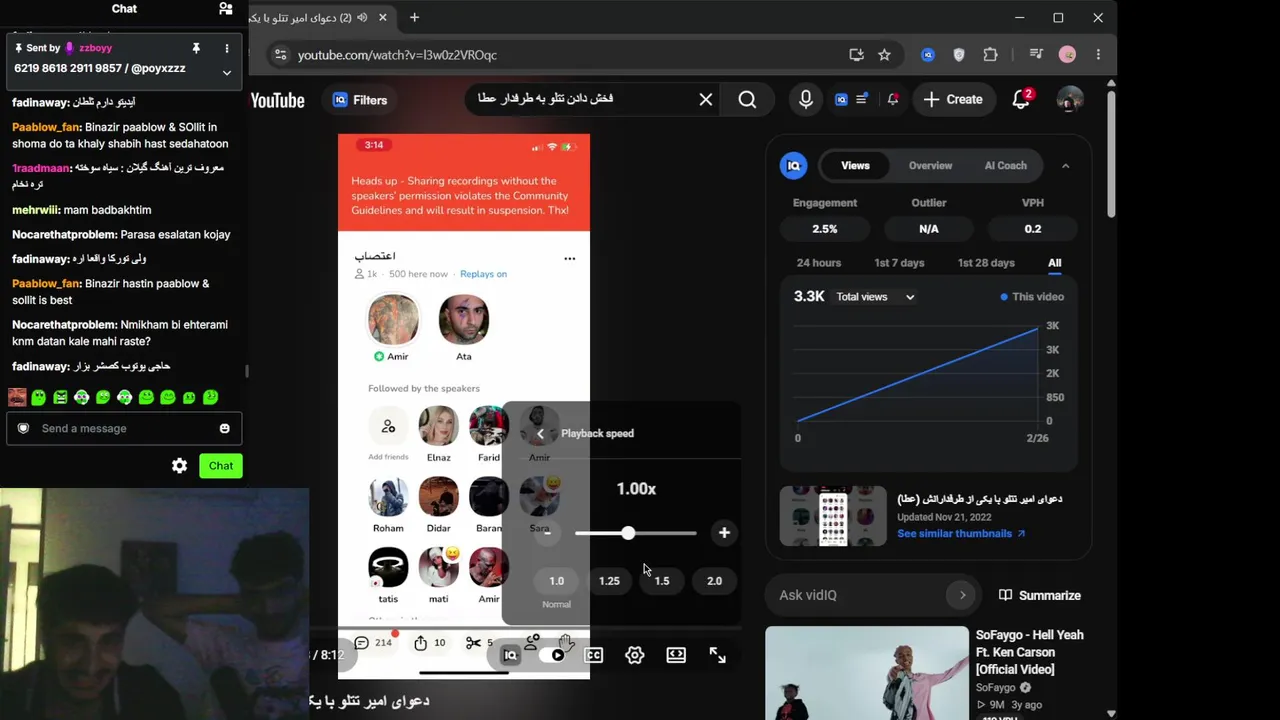Select the 1st 7 days range

click(899, 263)
